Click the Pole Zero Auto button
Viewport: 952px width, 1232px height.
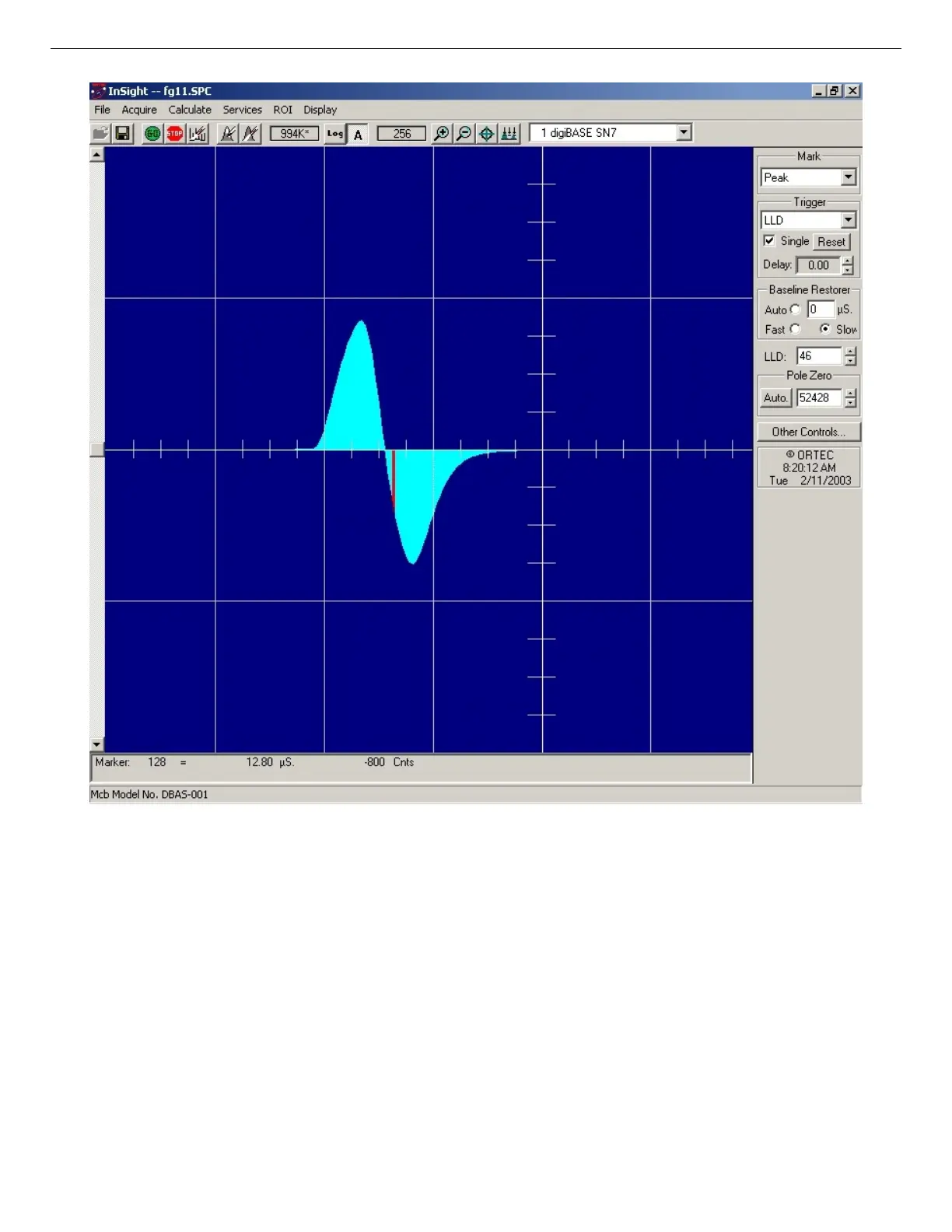click(775, 398)
